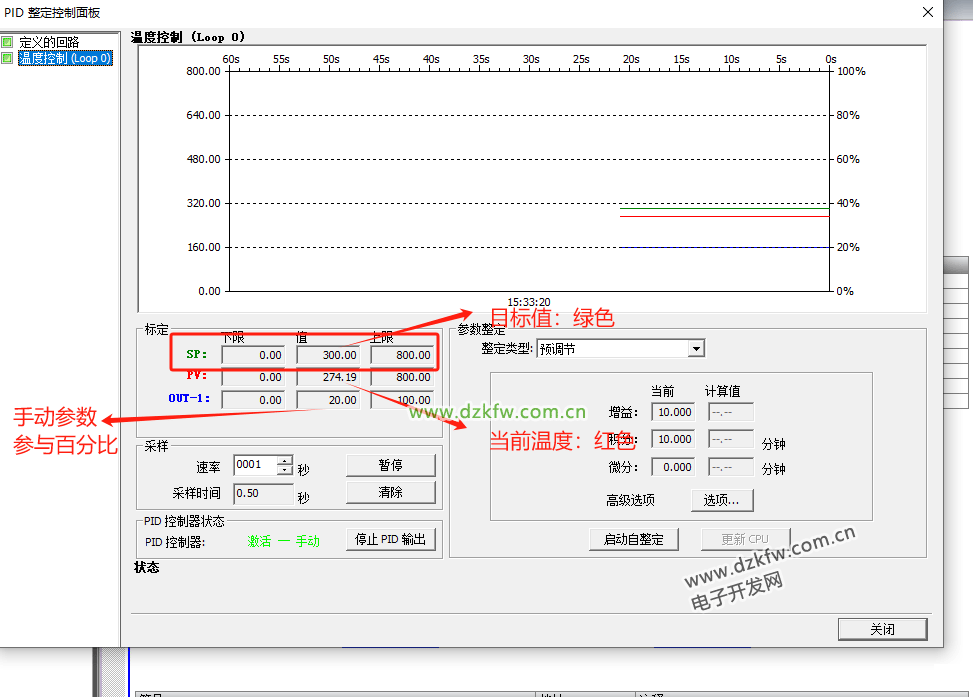Click the OUT-1 value field showing 20.00
The image size is (973, 697).
pyautogui.click(x=329, y=400)
